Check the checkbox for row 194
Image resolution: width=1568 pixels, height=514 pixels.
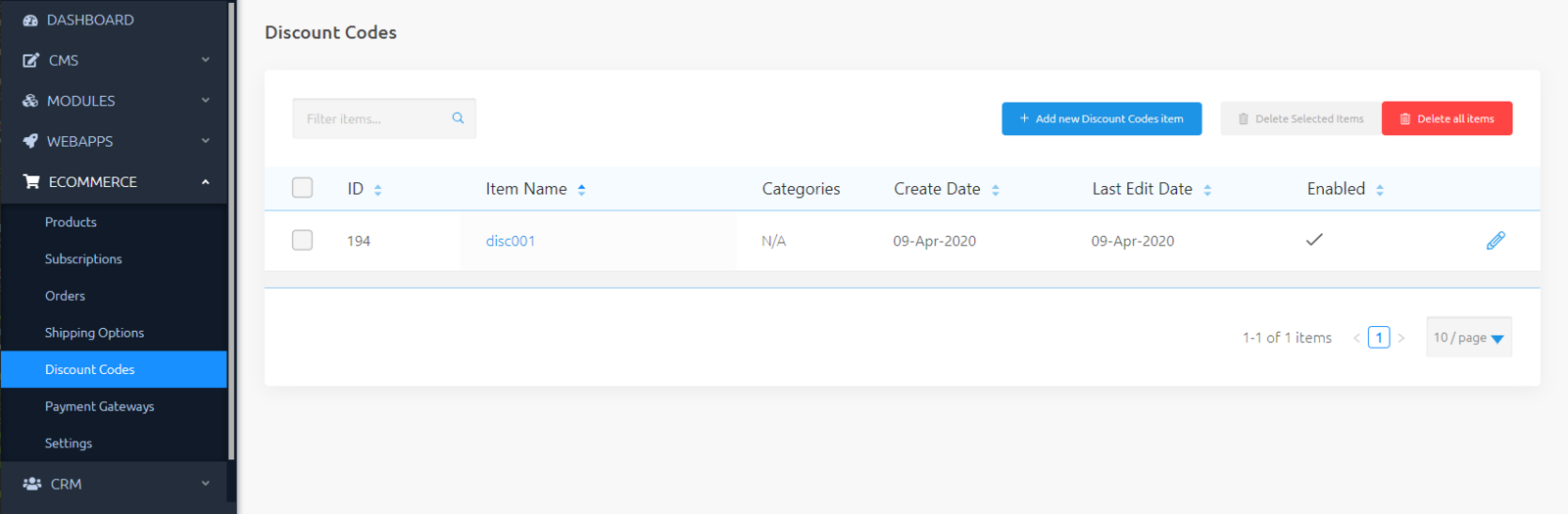303,240
